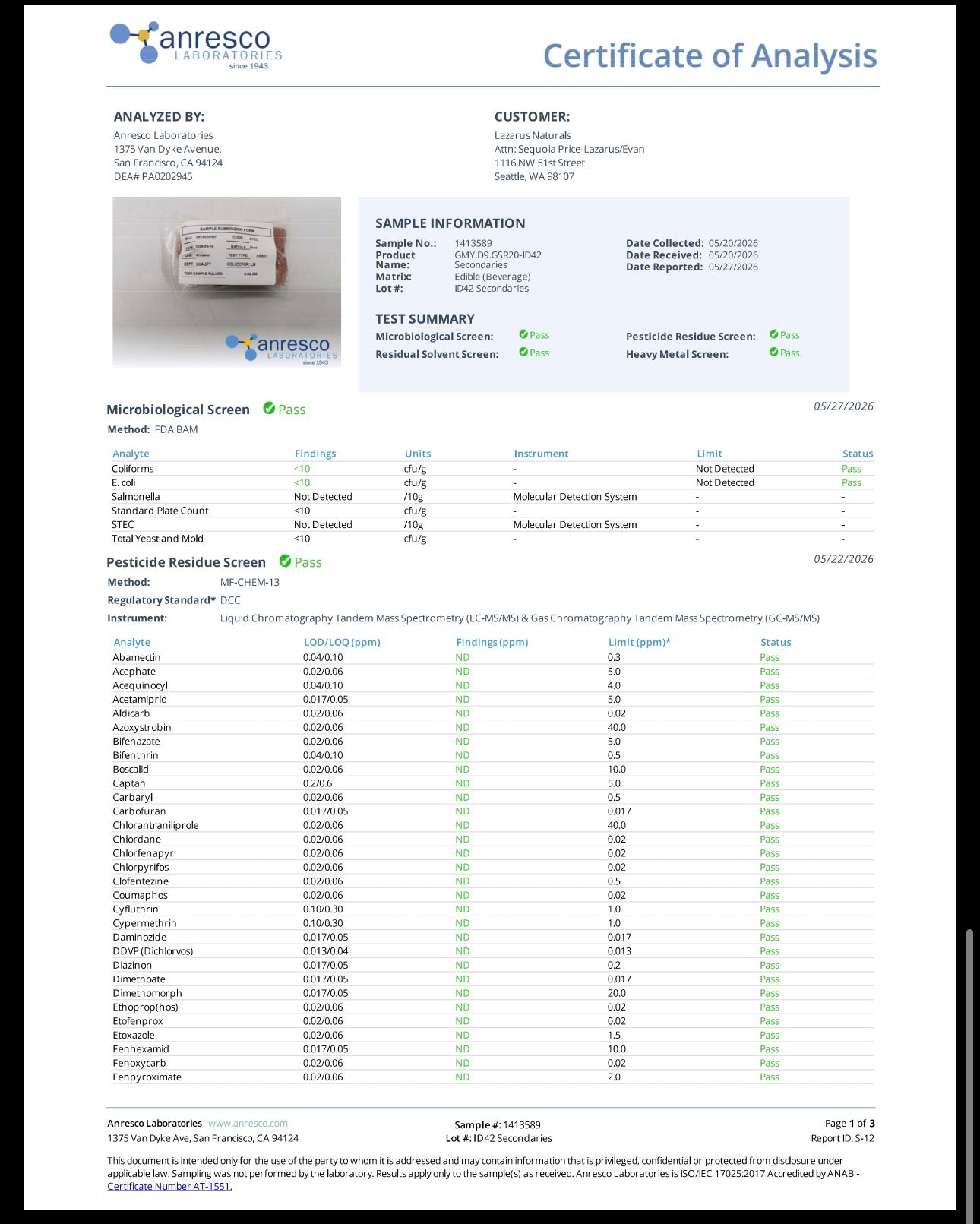Open the www.anresco.com link in footer
Screen dimensions: 980x1224
pos(248,1123)
